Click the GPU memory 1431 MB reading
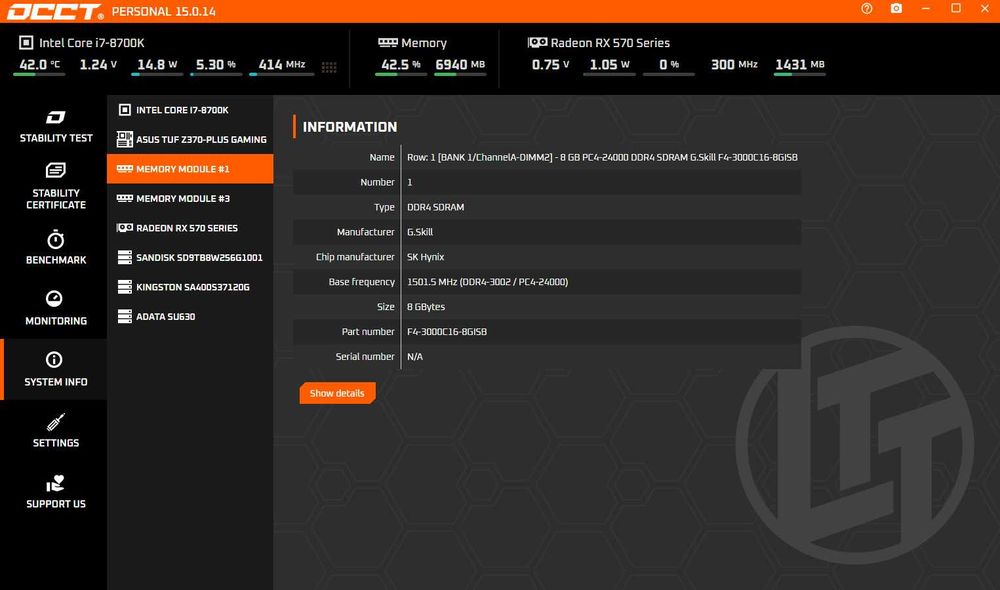 [x=800, y=64]
